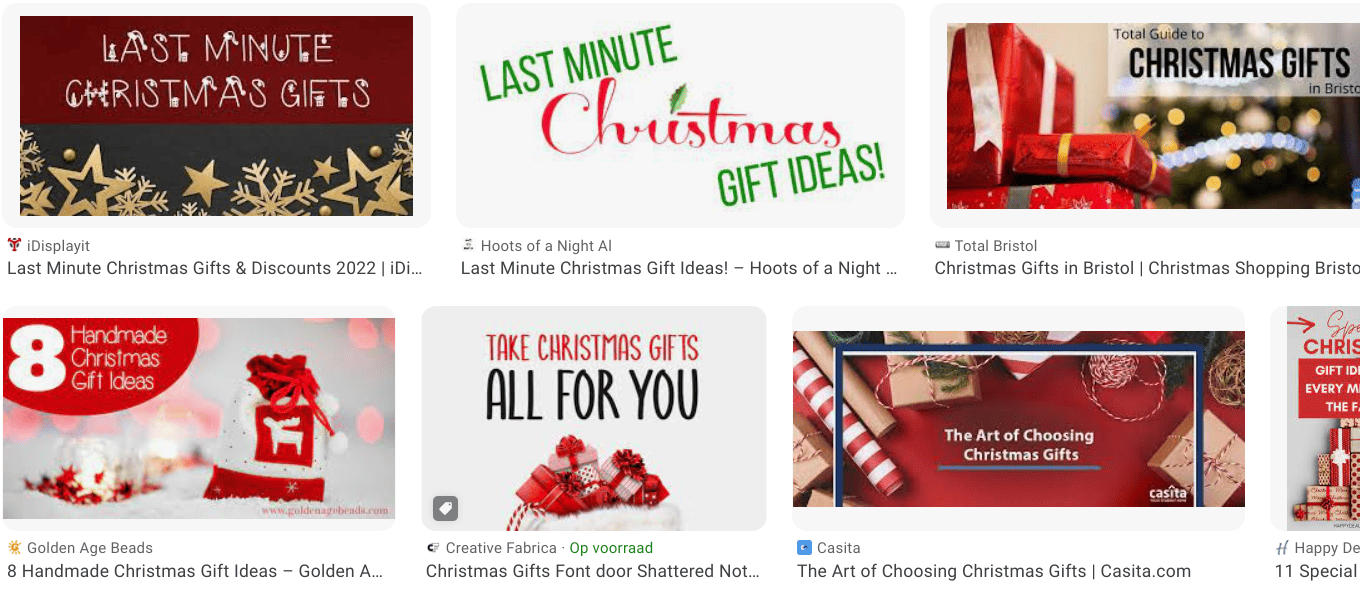The height and width of the screenshot is (596, 1360).
Task: Open The Art of Choosing Christmas Gifts link
Action: (x=994, y=571)
